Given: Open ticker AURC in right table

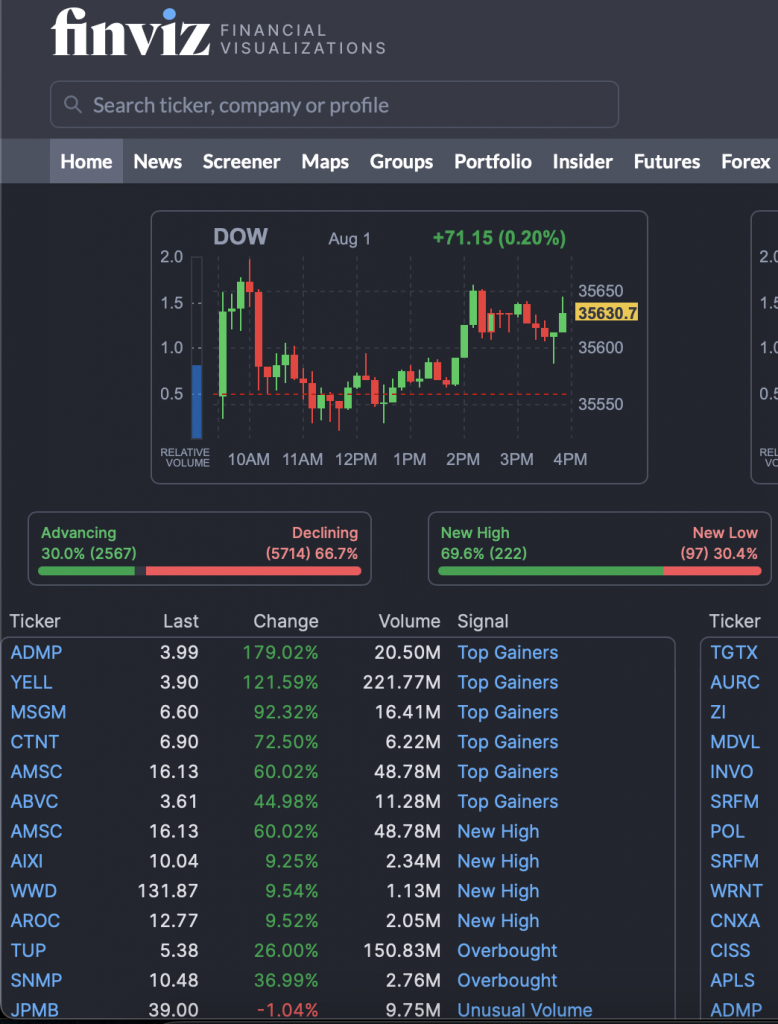Looking at the screenshot, I should point(735,682).
